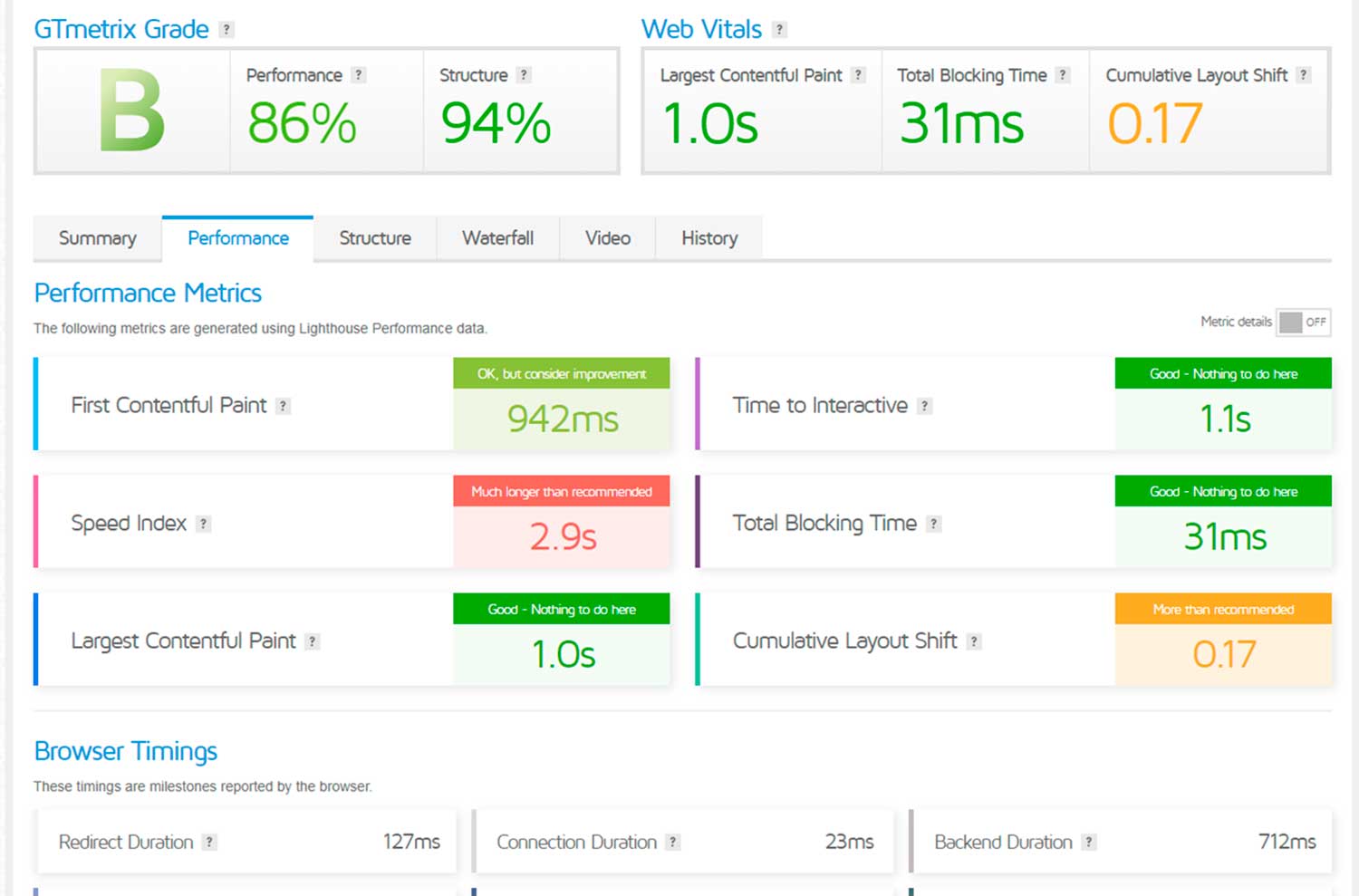Click the Speed Index metric label

click(x=129, y=524)
